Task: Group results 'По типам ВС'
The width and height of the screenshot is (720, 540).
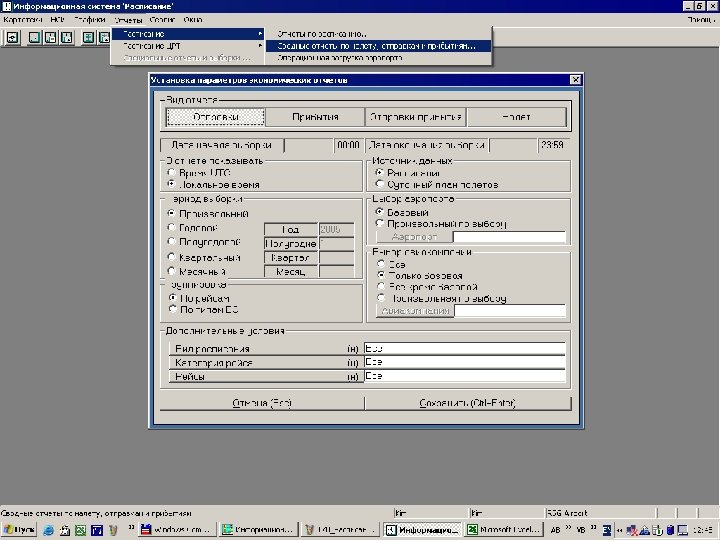Action: [x=173, y=309]
